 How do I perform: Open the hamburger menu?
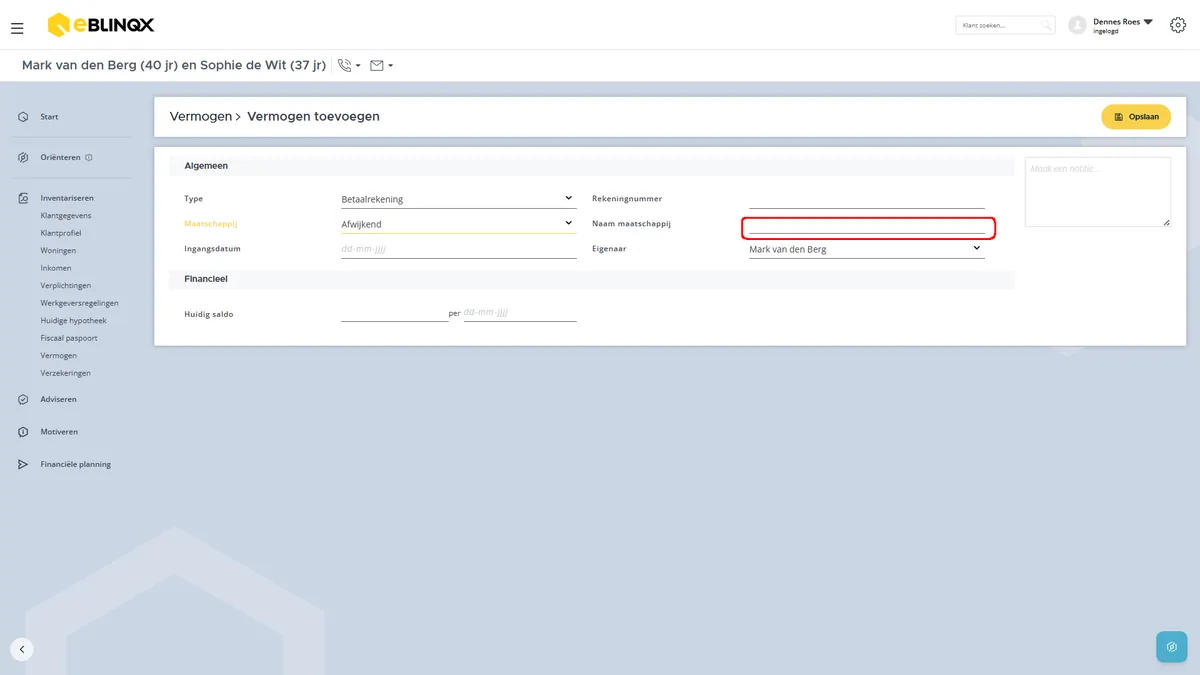[x=17, y=28]
